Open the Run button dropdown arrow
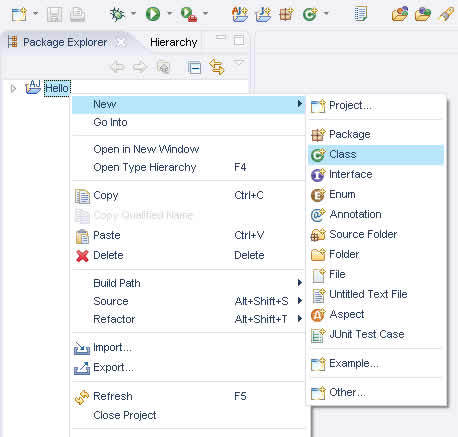 (169, 14)
